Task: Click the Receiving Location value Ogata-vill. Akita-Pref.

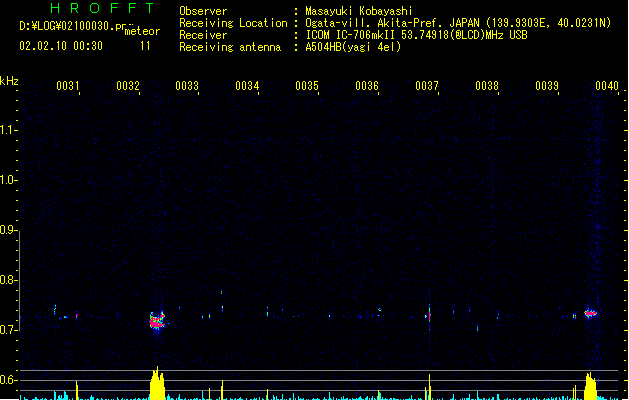Action: [374, 23]
